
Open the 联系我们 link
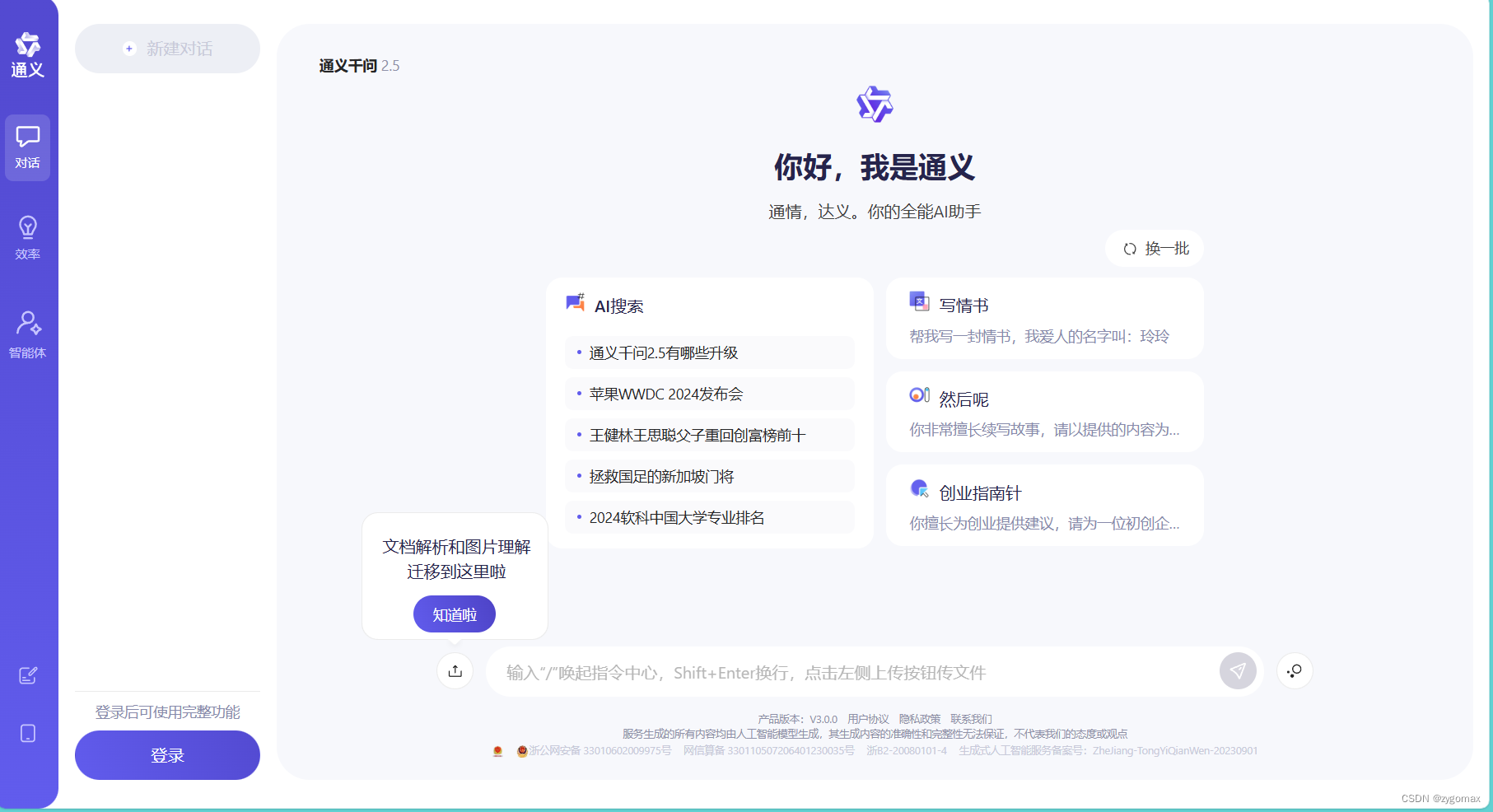click(x=971, y=719)
